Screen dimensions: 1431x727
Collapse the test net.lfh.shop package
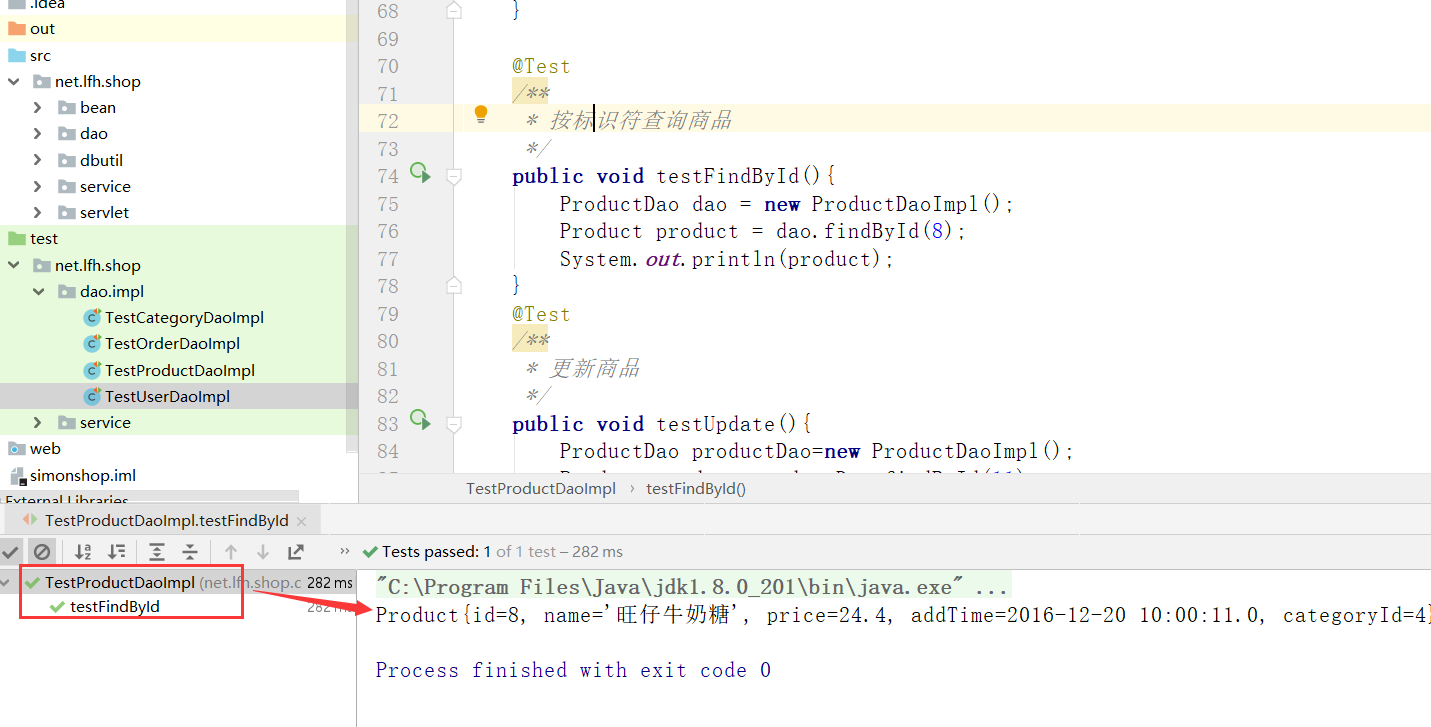pos(14,265)
